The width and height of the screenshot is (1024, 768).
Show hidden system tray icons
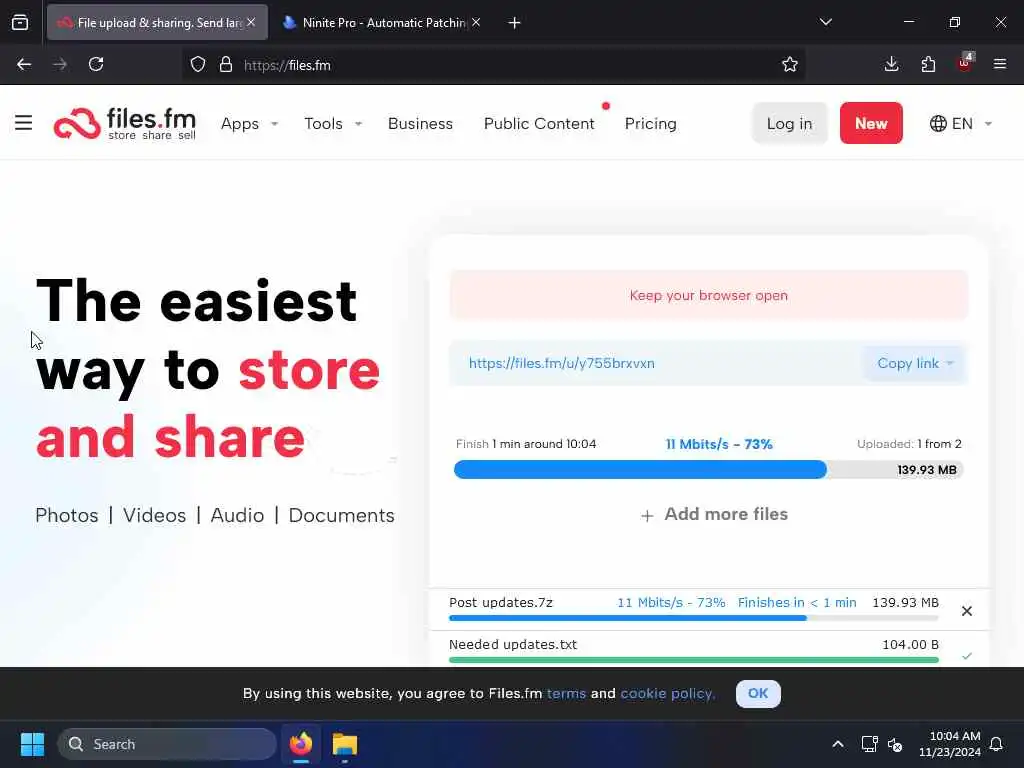837,744
